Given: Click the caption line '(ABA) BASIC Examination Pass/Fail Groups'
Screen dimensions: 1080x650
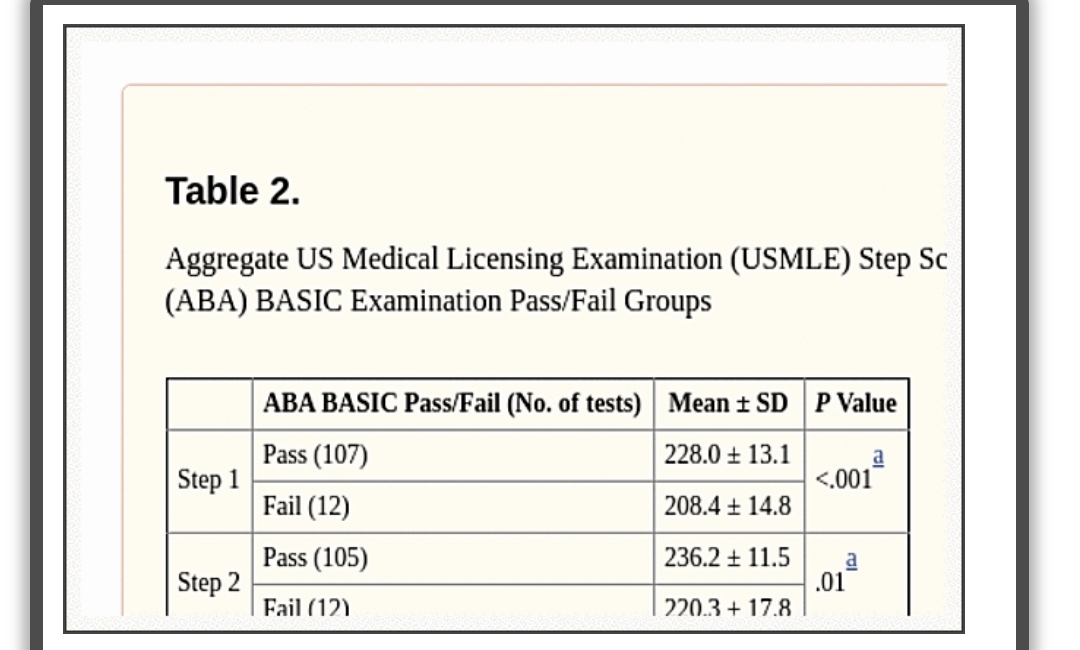Looking at the screenshot, I should pos(438,302).
